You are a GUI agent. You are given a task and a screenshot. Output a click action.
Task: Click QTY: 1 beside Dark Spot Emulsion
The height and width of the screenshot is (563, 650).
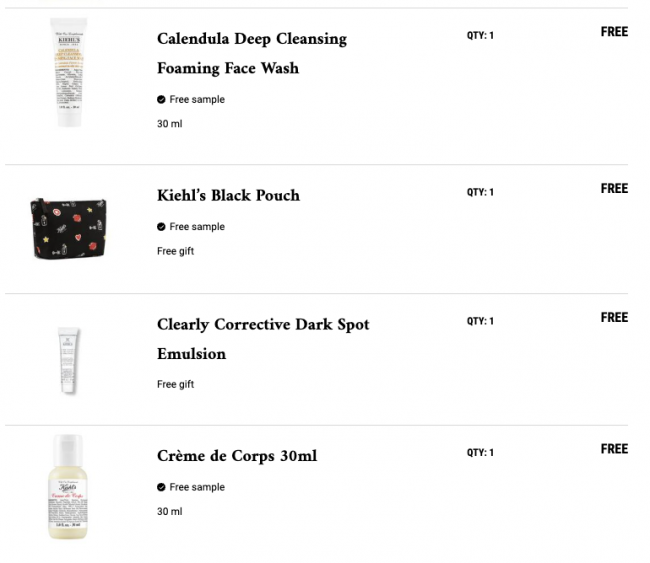(480, 321)
